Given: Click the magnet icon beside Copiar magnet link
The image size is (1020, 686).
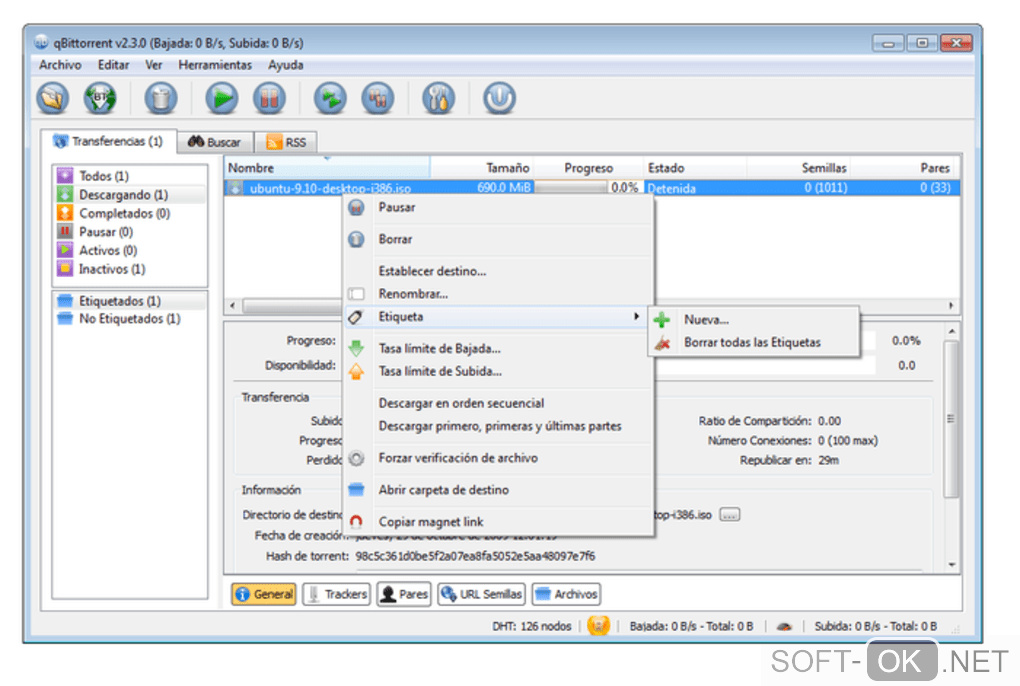Looking at the screenshot, I should click(356, 521).
